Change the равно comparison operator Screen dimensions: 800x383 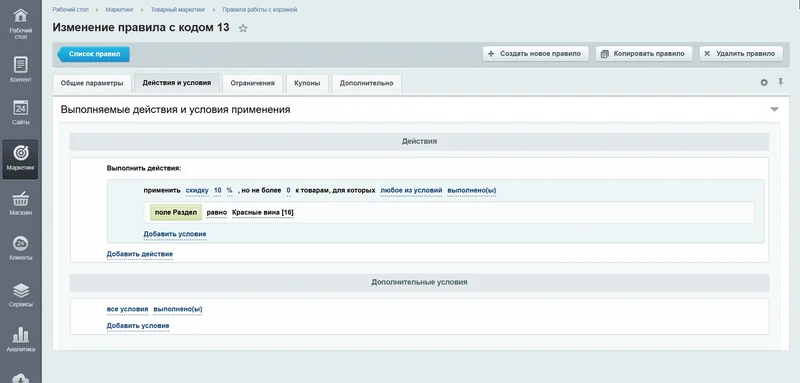216,213
